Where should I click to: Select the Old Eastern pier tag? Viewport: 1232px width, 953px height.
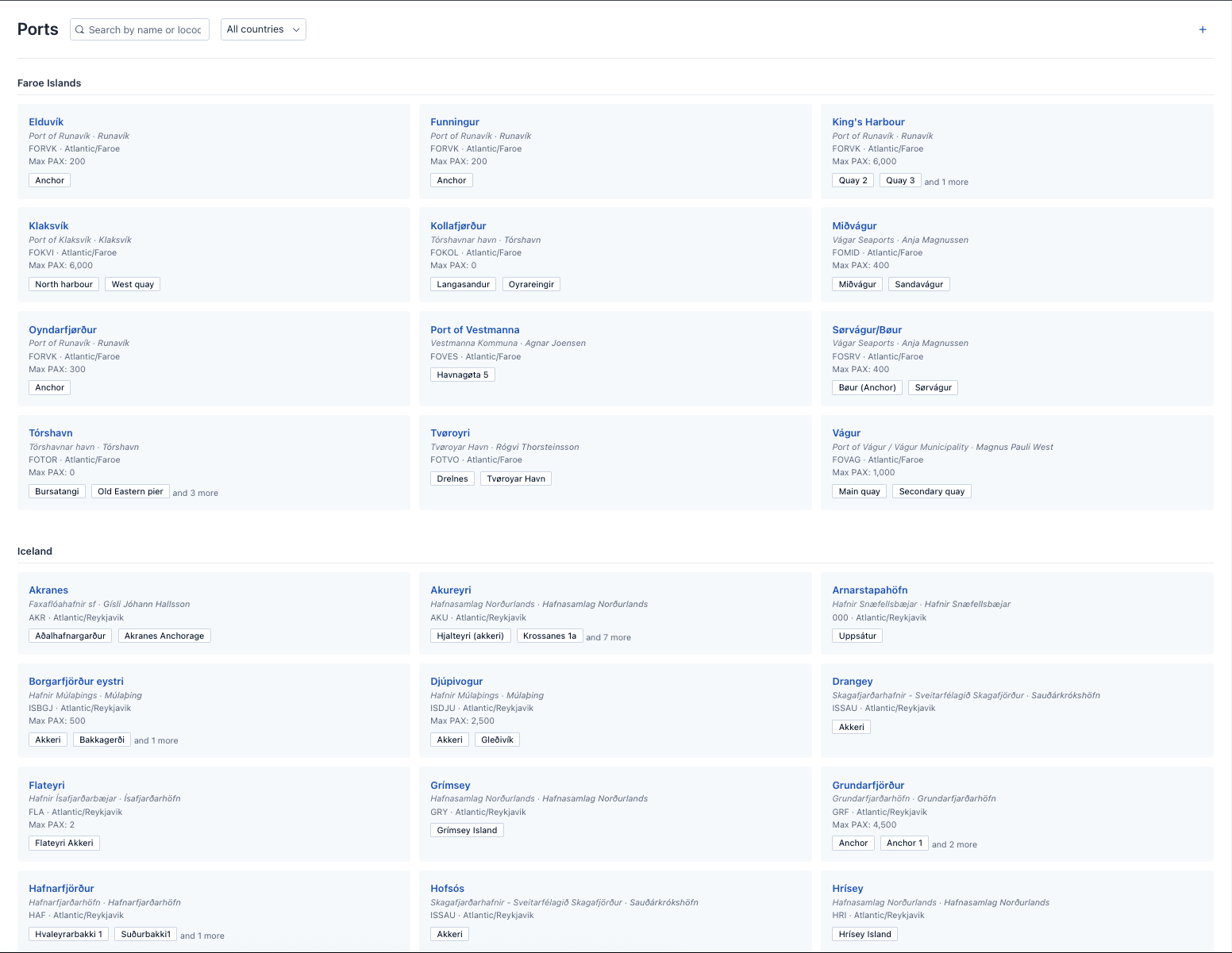click(130, 491)
